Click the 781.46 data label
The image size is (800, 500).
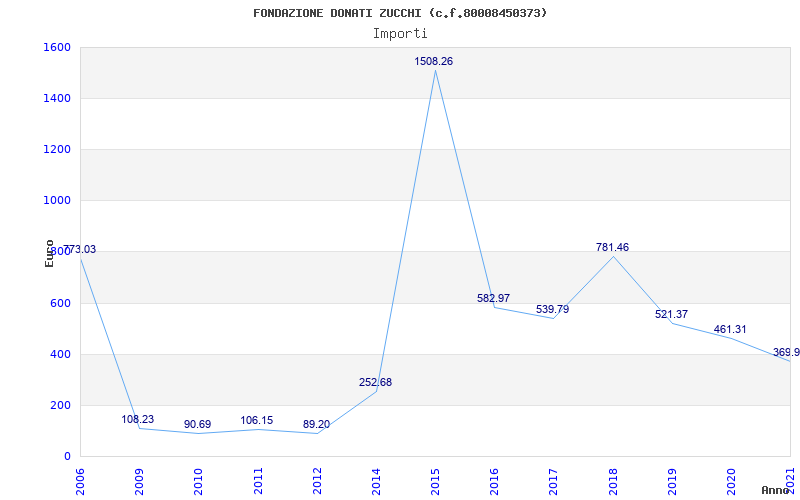(x=612, y=247)
